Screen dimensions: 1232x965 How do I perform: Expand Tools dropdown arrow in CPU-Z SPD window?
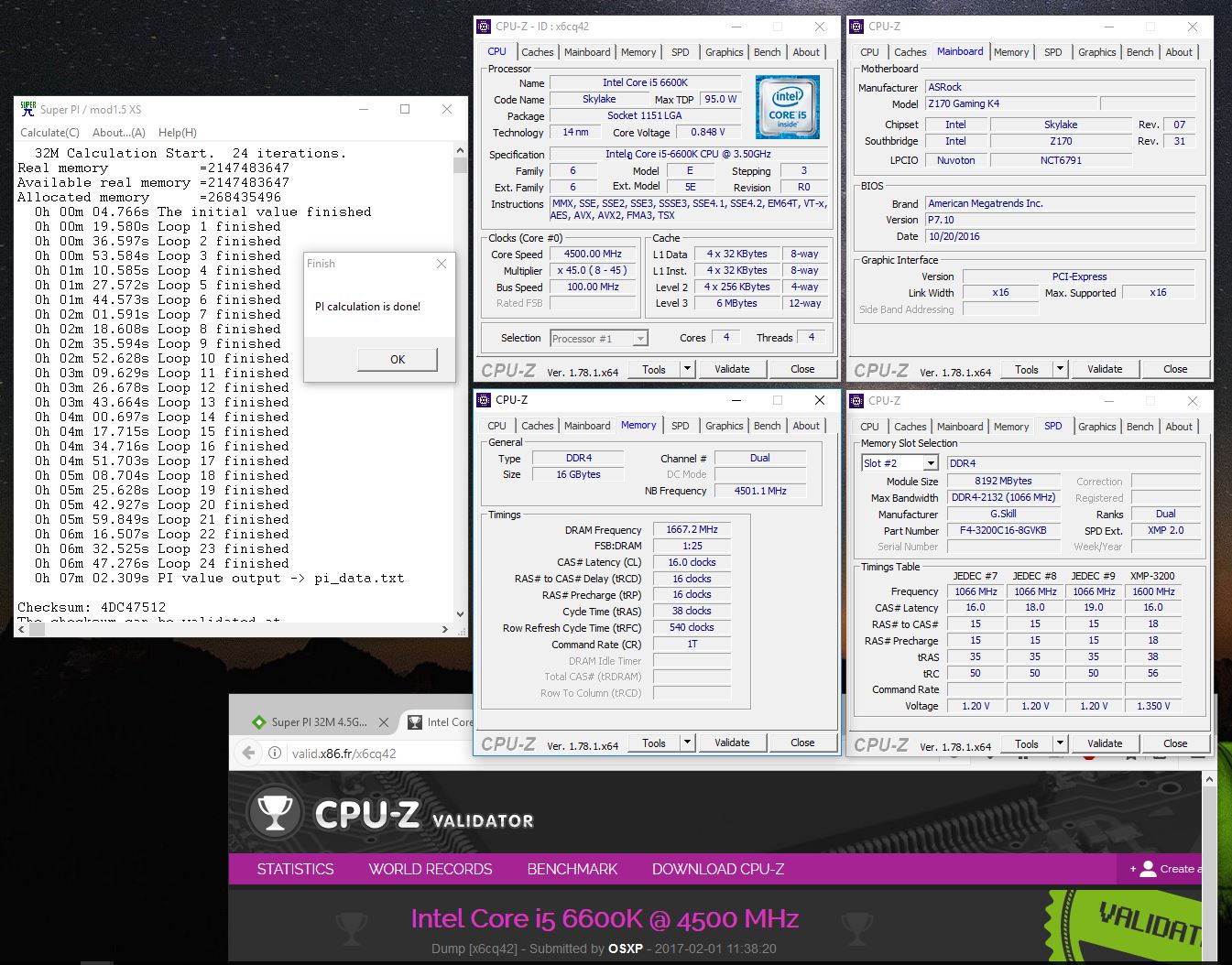tap(1060, 743)
